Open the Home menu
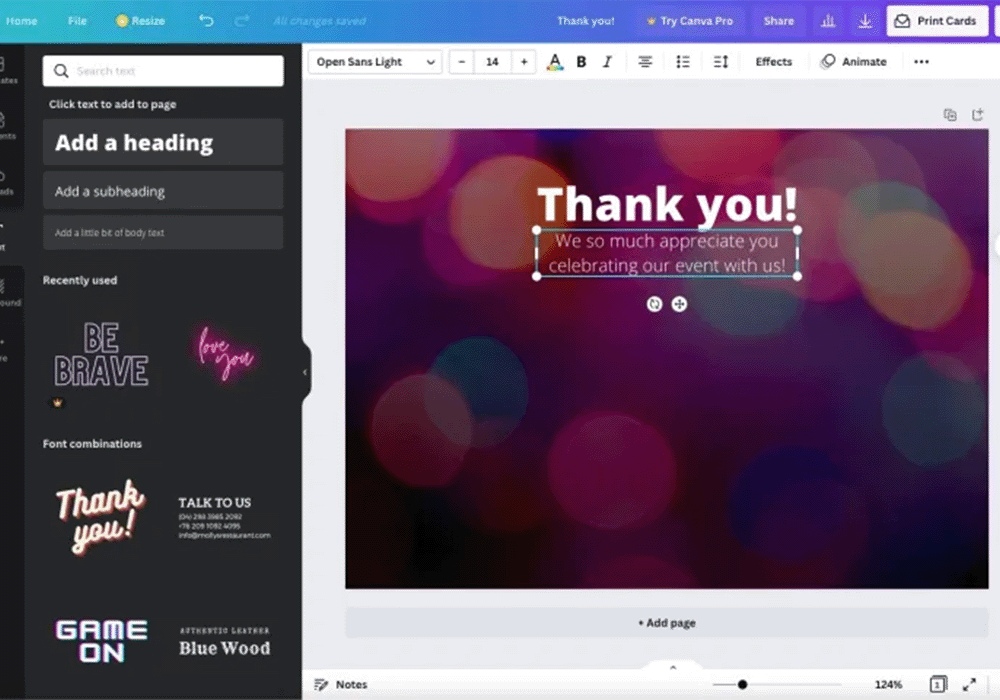 tap(22, 21)
